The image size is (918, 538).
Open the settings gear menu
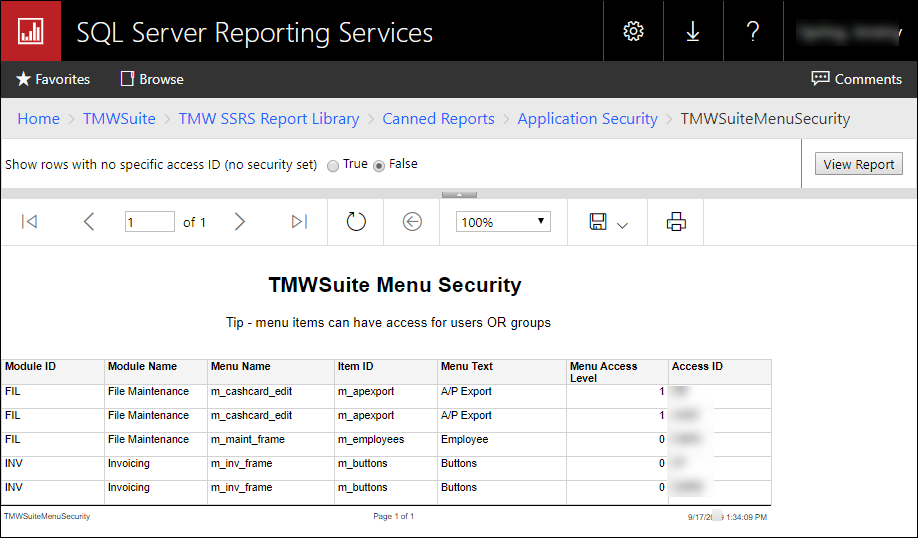coord(633,31)
